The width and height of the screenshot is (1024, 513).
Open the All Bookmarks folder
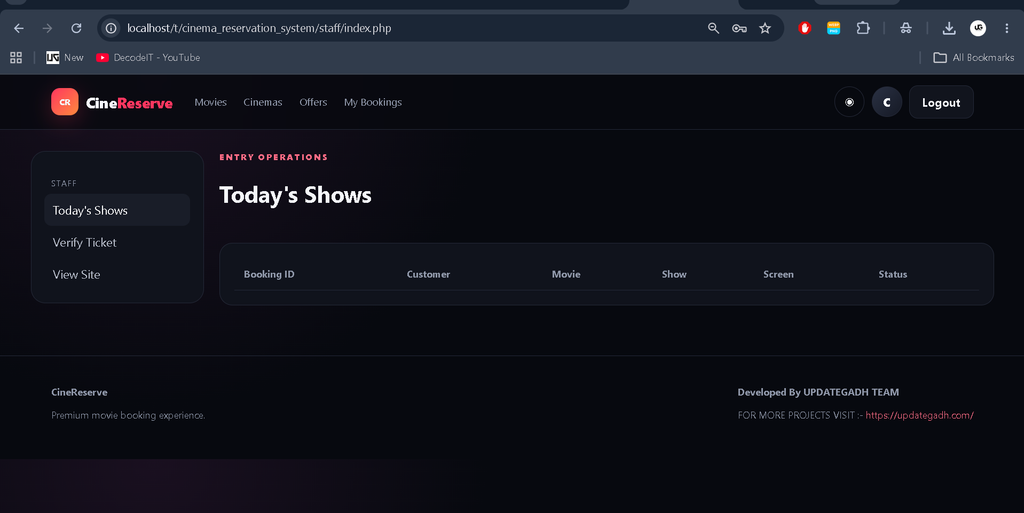coord(974,57)
